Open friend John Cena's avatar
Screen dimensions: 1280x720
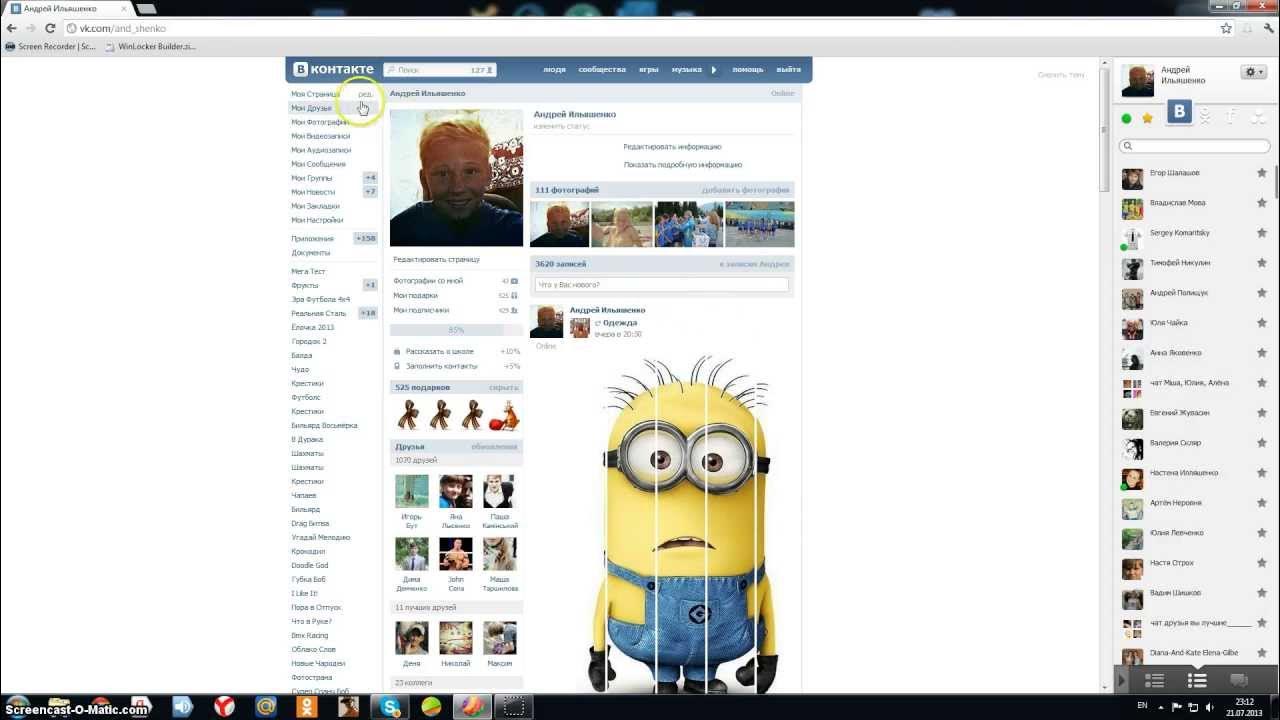click(456, 554)
